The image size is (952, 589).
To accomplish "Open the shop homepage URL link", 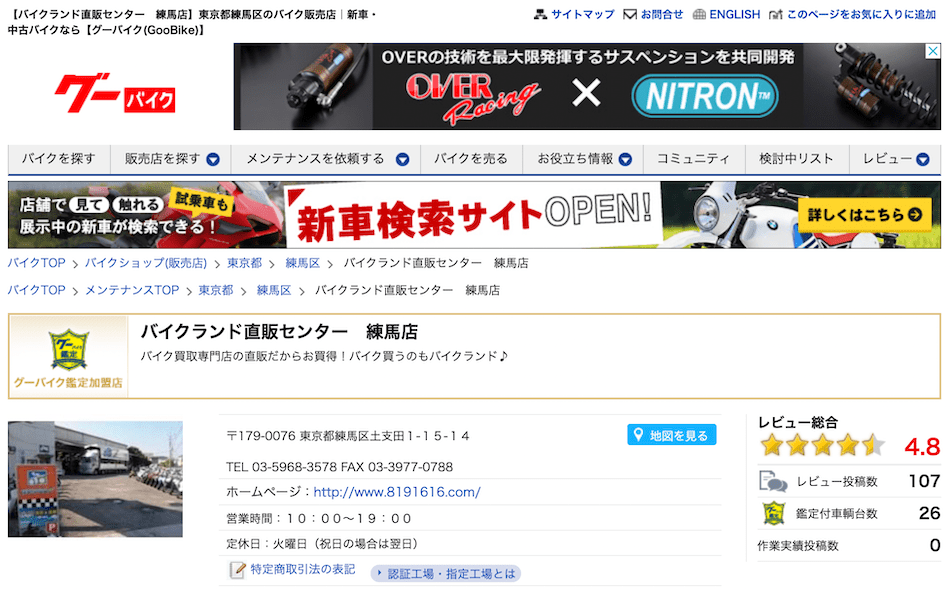I will (x=396, y=492).
